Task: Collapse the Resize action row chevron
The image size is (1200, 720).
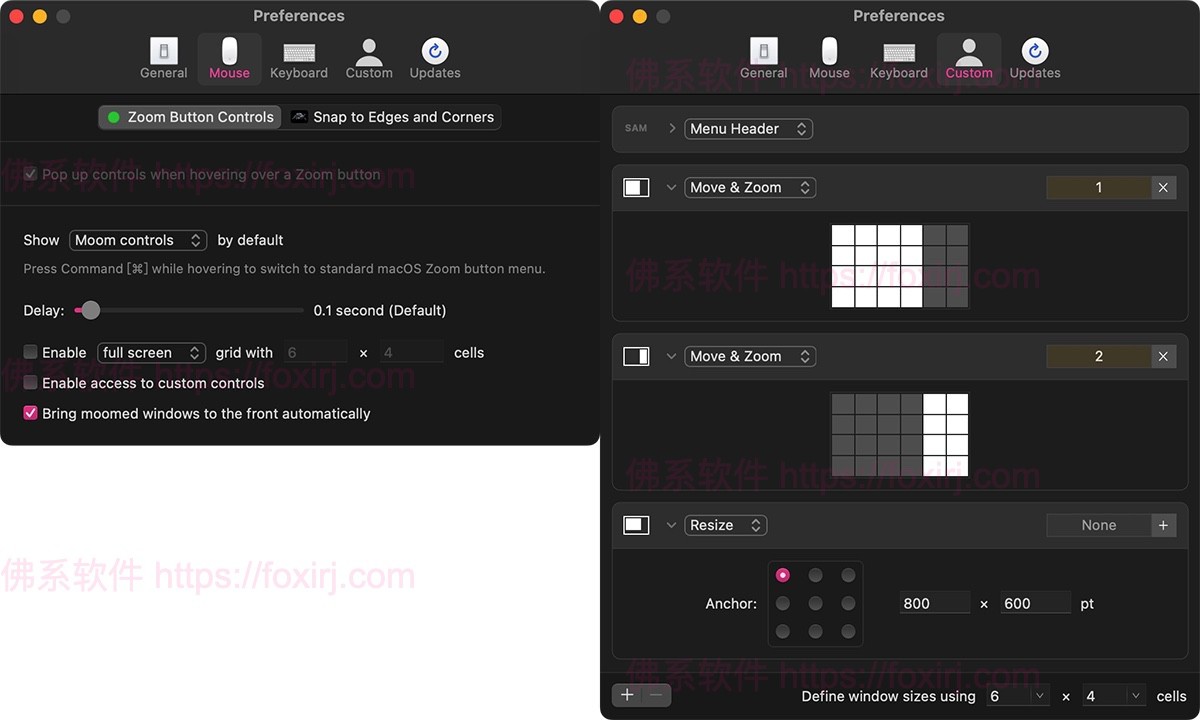Action: click(671, 526)
